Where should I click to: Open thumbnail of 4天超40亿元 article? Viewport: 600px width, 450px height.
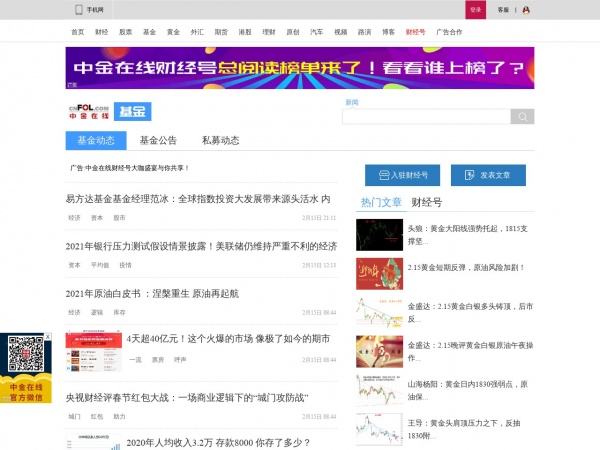pyautogui.click(x=94, y=352)
